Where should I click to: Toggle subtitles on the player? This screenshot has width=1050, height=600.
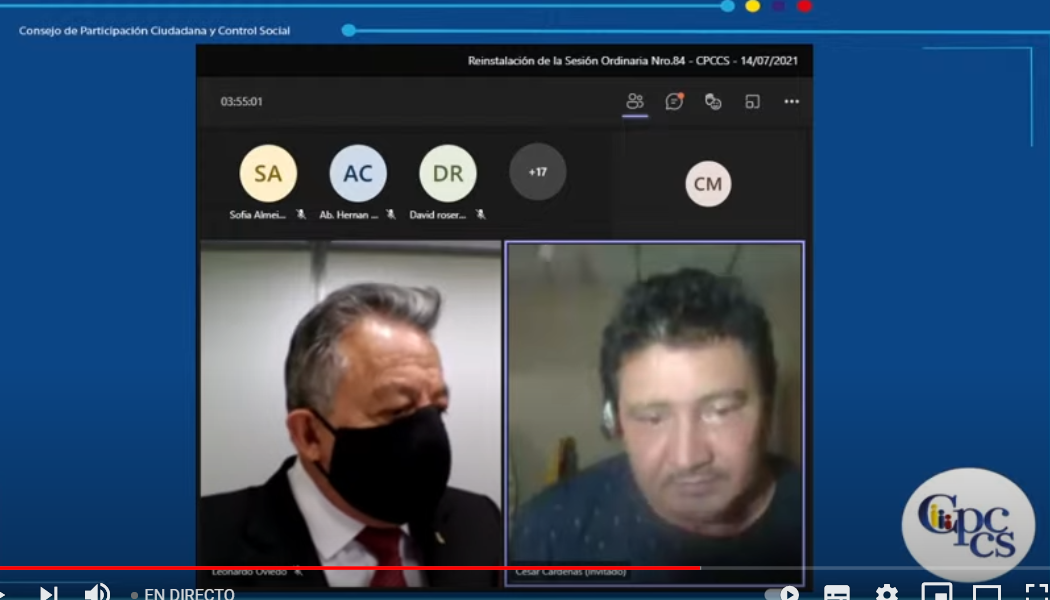tap(836, 593)
